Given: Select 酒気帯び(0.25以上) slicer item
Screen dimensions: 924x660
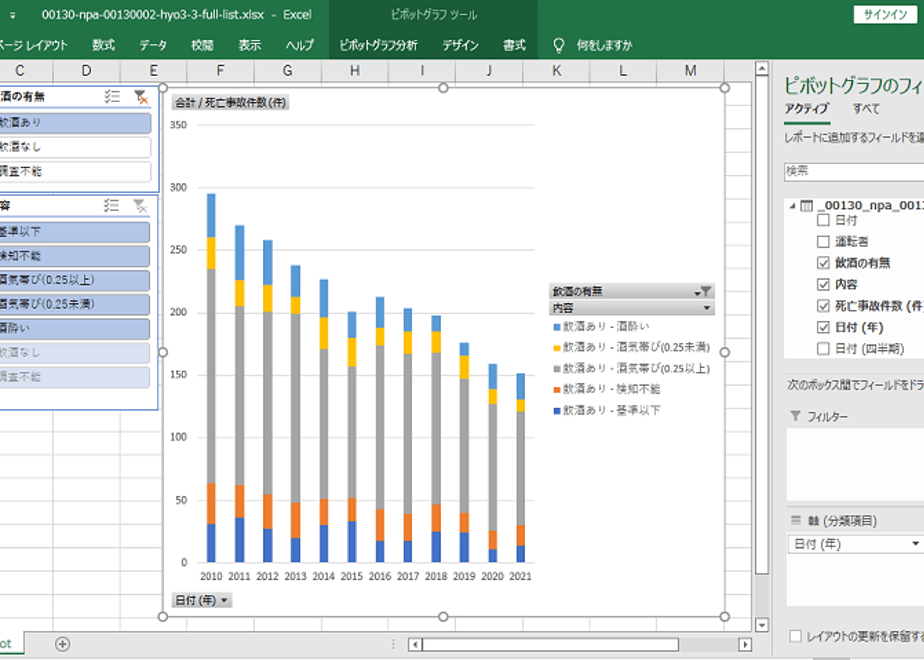Looking at the screenshot, I should (x=74, y=280).
